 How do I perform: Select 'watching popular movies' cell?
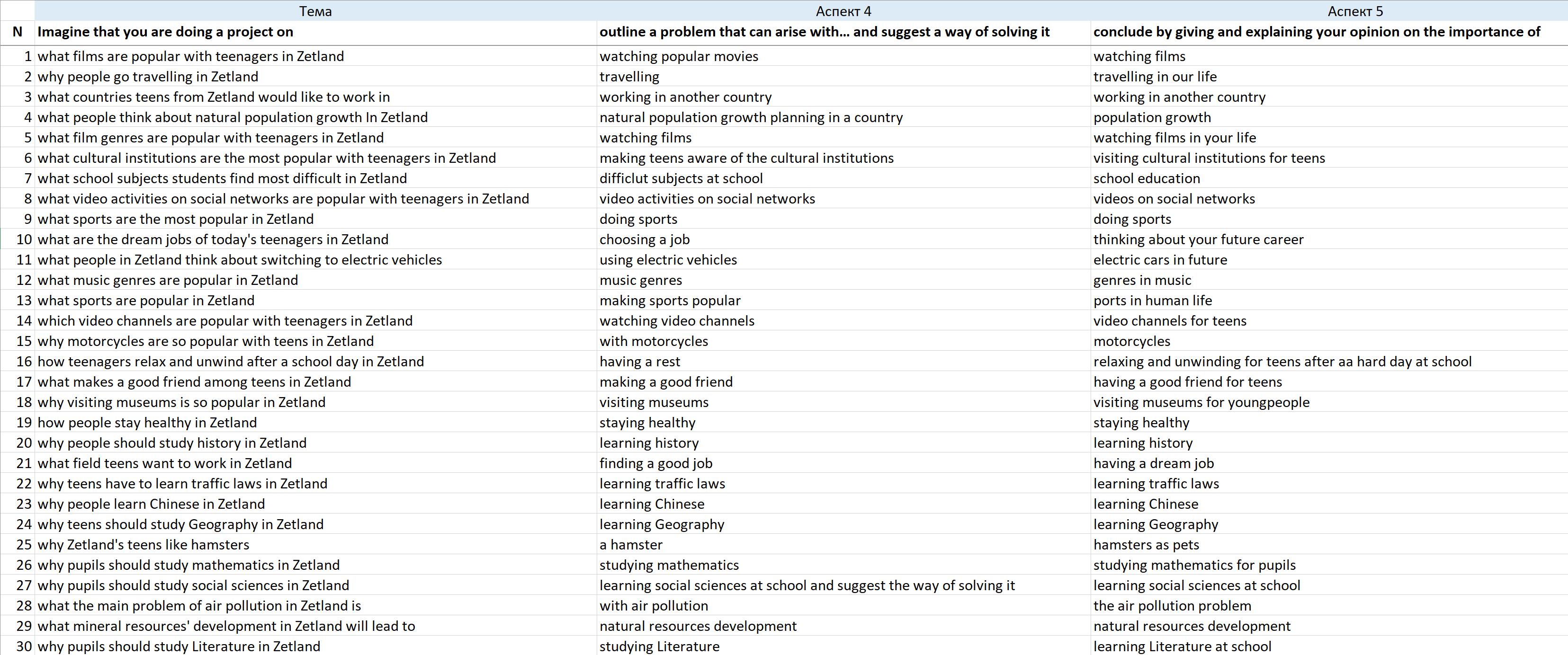843,56
